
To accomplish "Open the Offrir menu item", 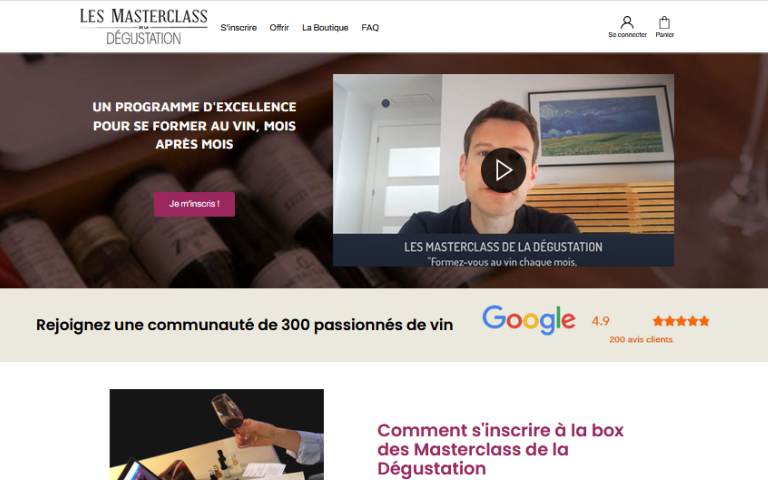I will (279, 28).
